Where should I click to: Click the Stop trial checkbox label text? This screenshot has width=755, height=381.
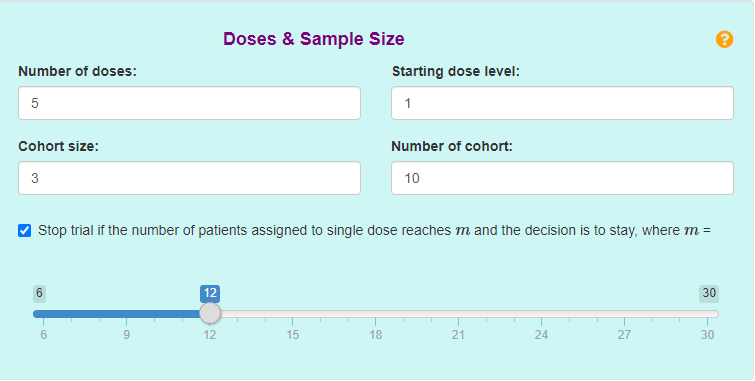tap(374, 231)
